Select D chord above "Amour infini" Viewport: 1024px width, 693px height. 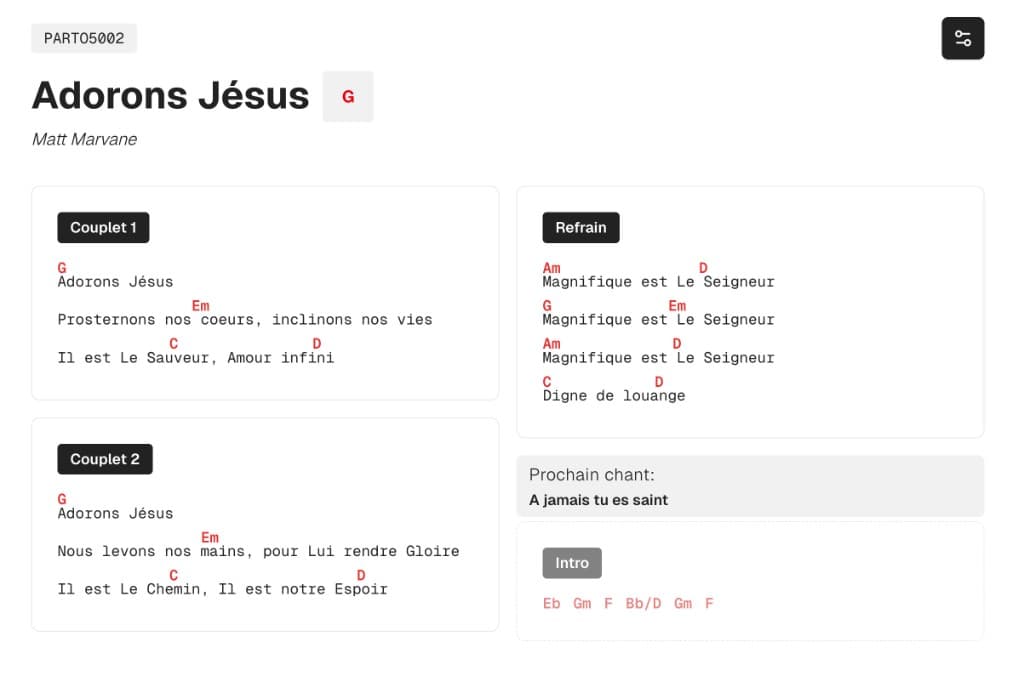coord(317,344)
